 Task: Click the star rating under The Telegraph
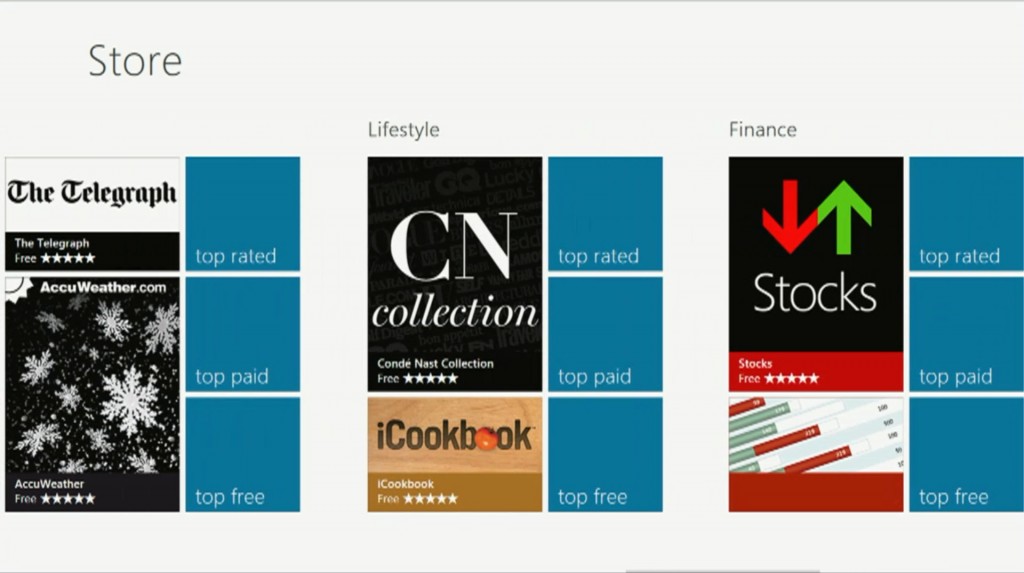tap(68, 258)
